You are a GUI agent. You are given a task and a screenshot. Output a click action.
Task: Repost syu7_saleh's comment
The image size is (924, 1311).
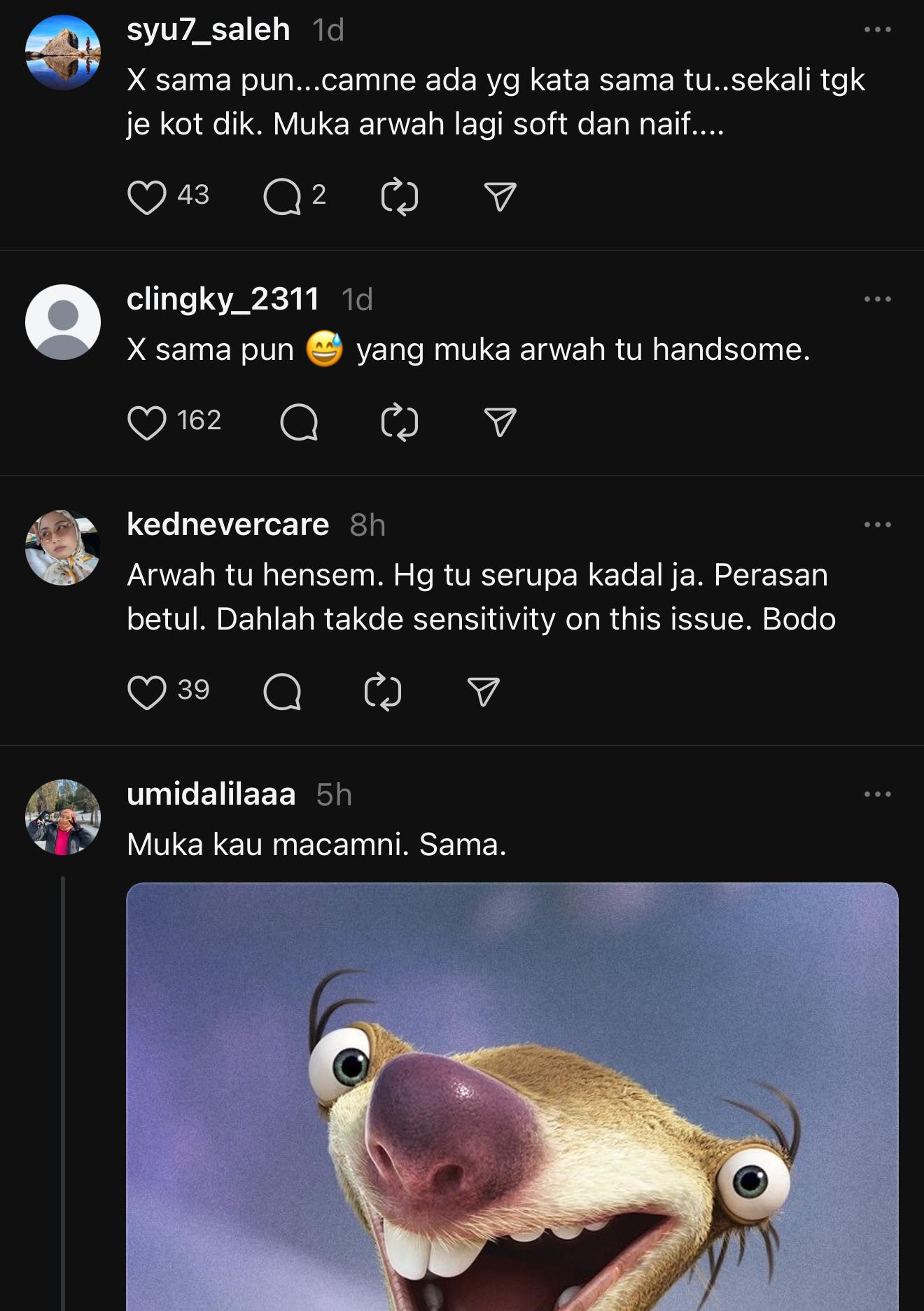pyautogui.click(x=399, y=197)
